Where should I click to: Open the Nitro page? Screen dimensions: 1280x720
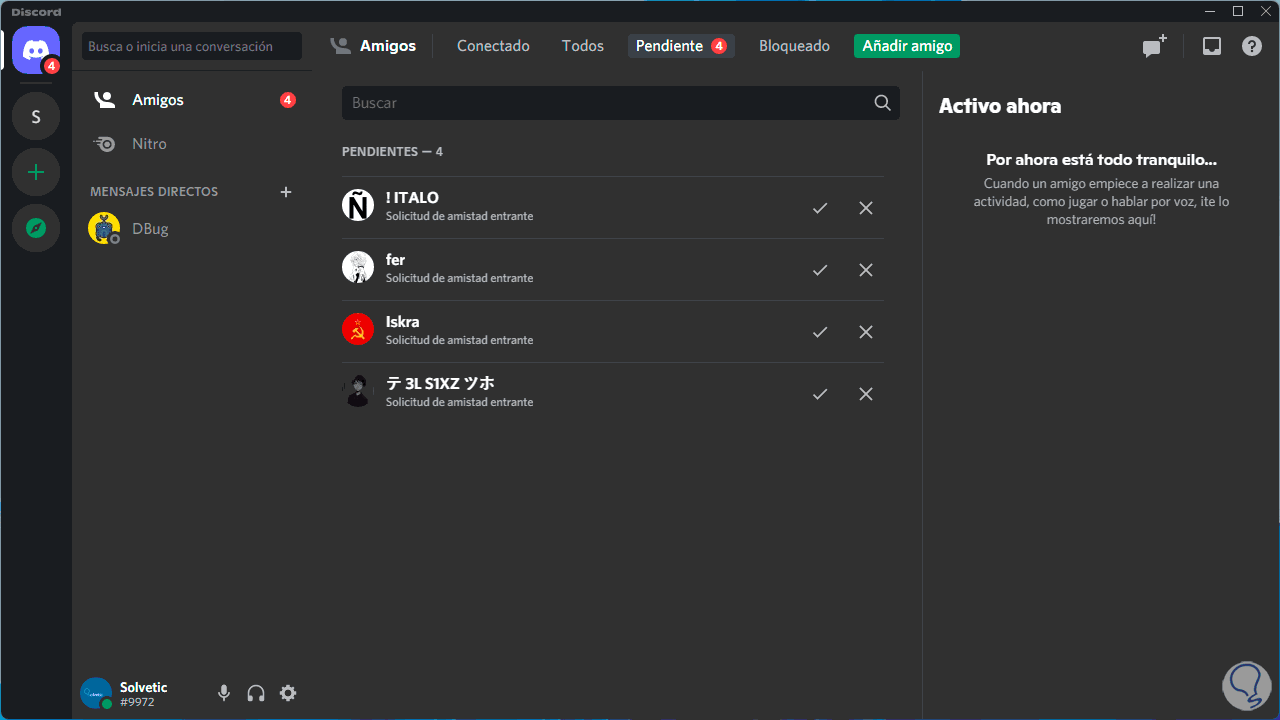coord(149,144)
